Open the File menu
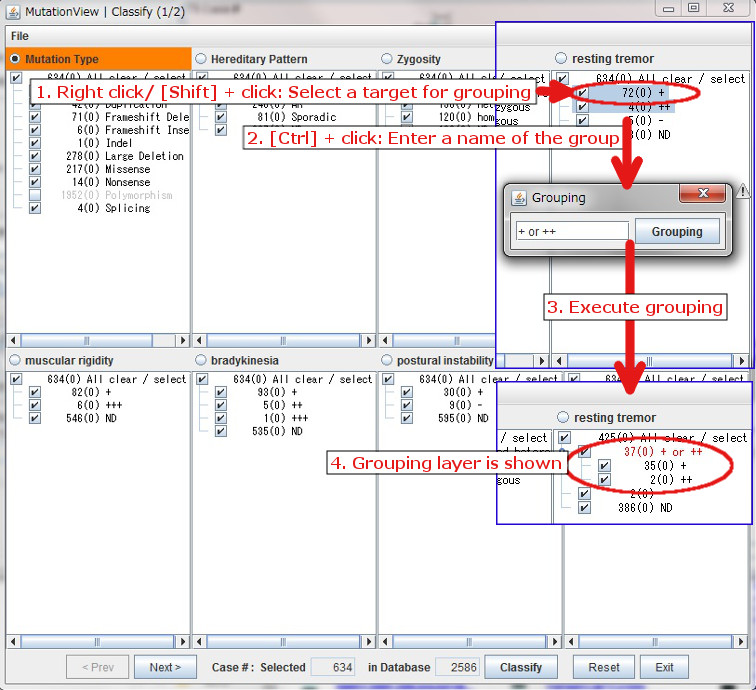 tap(19, 36)
